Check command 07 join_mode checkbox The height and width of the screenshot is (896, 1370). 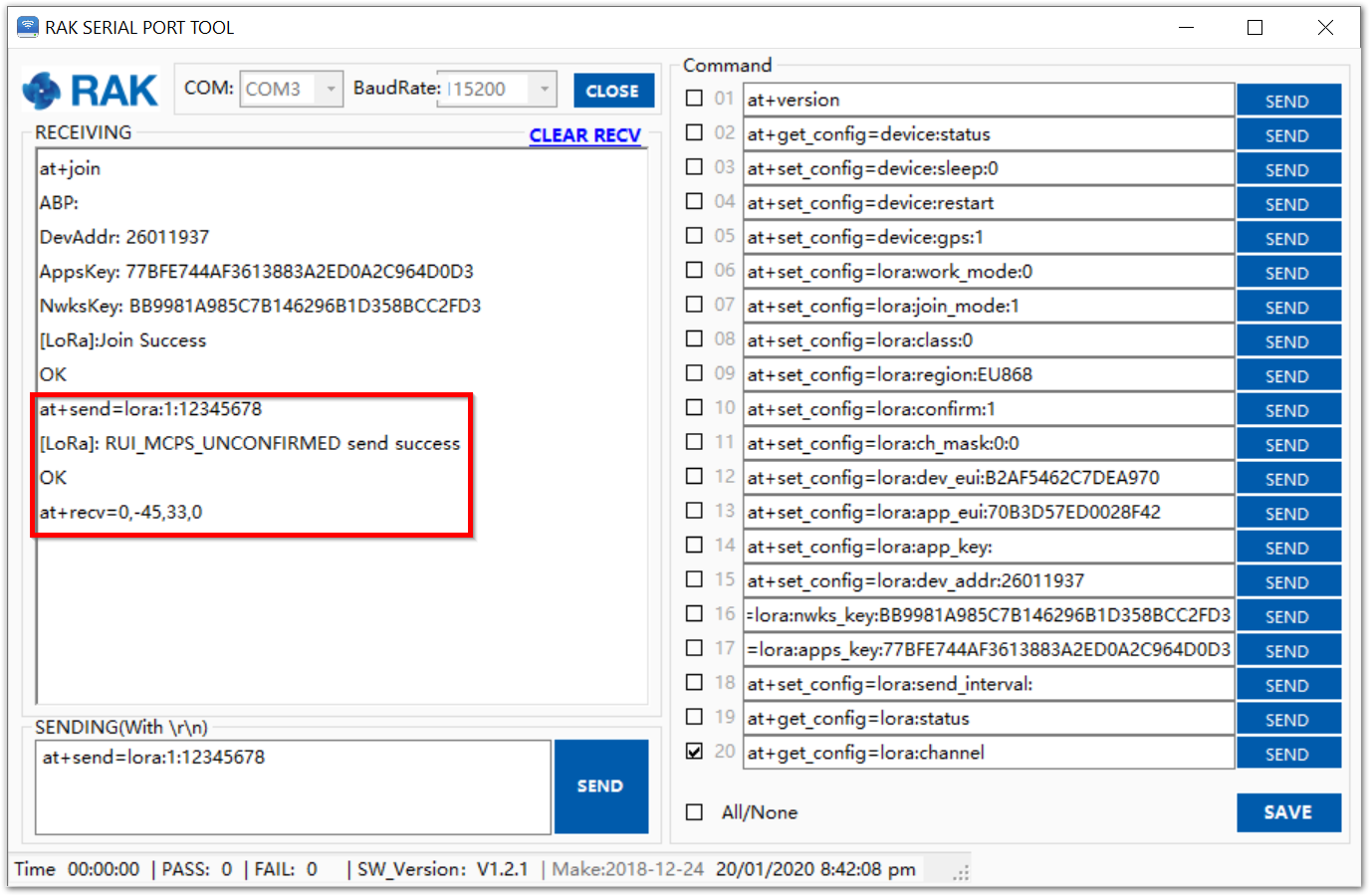[x=694, y=305]
